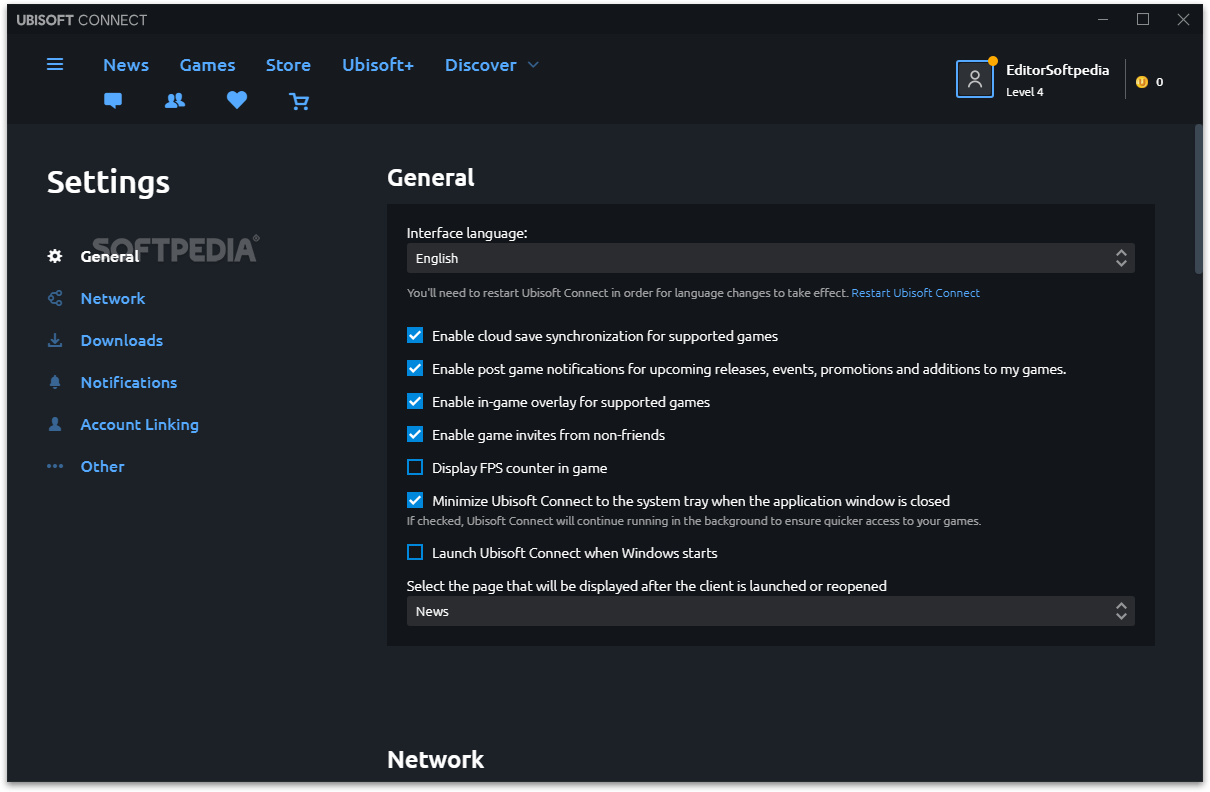
Task: Click the Notifications bell icon in sidebar
Action: pos(55,382)
